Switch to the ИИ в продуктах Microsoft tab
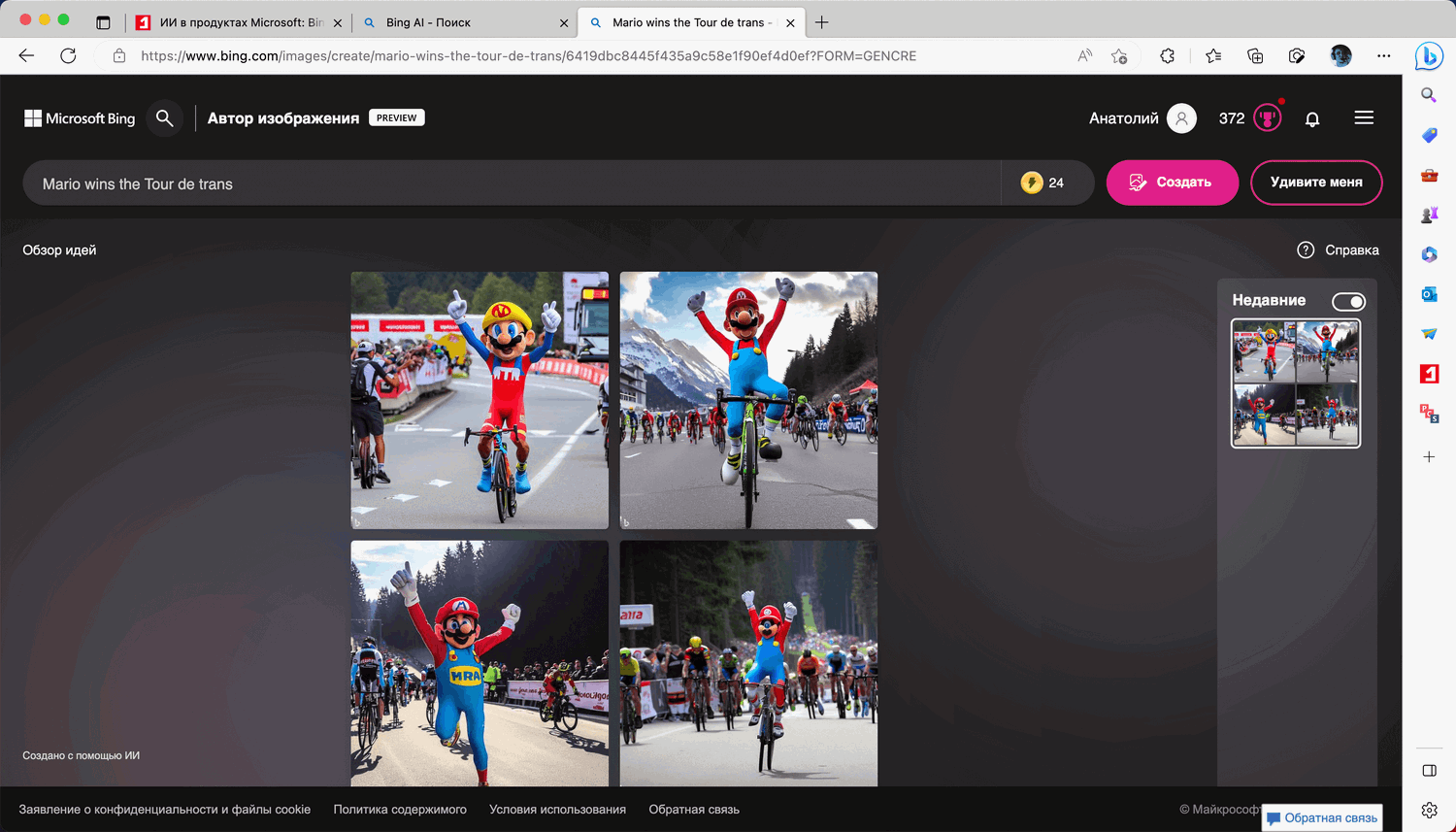Viewport: 1456px width, 832px height. pyautogui.click(x=239, y=22)
